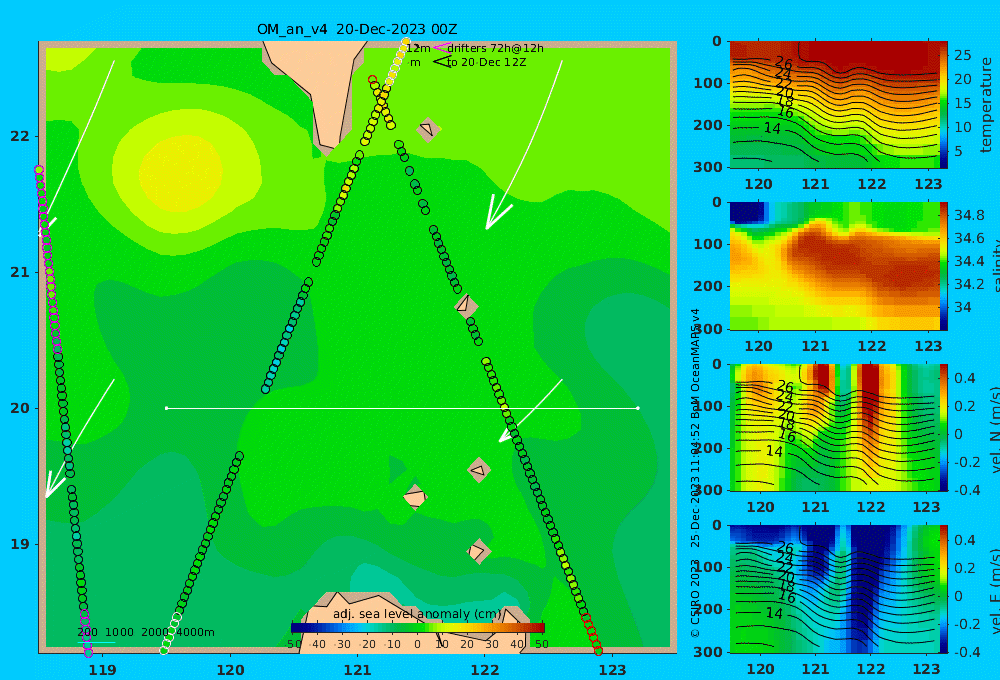Viewport: 1000px width, 680px height.
Task: Click the "300" depth label of salinity panel
Action: pyautogui.click(x=707, y=329)
